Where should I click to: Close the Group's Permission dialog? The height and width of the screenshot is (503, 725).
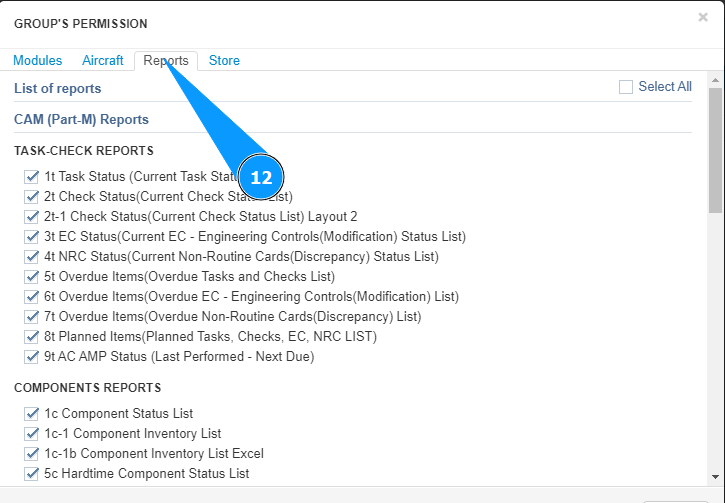click(x=703, y=17)
